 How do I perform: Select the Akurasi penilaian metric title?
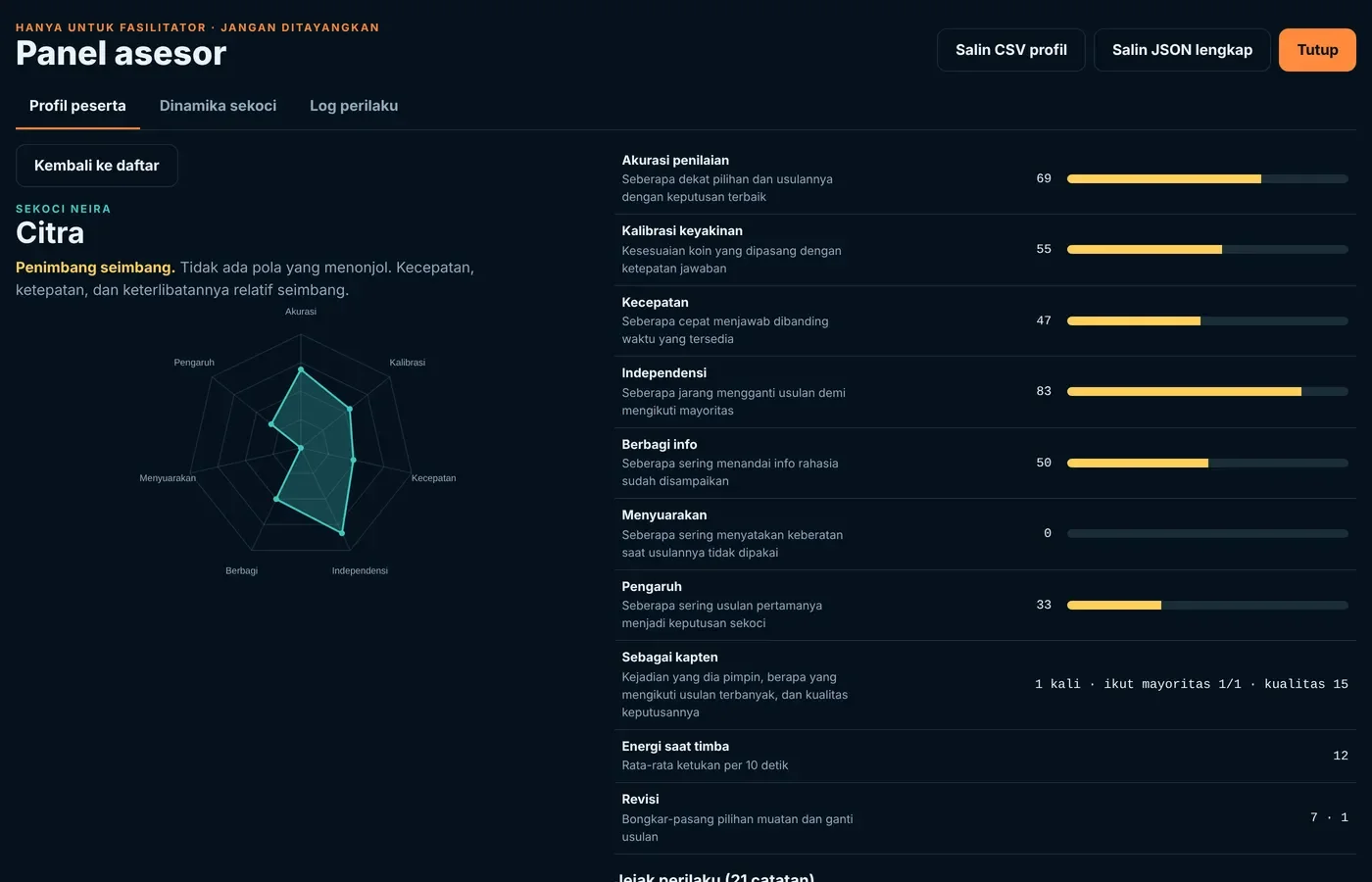(675, 161)
